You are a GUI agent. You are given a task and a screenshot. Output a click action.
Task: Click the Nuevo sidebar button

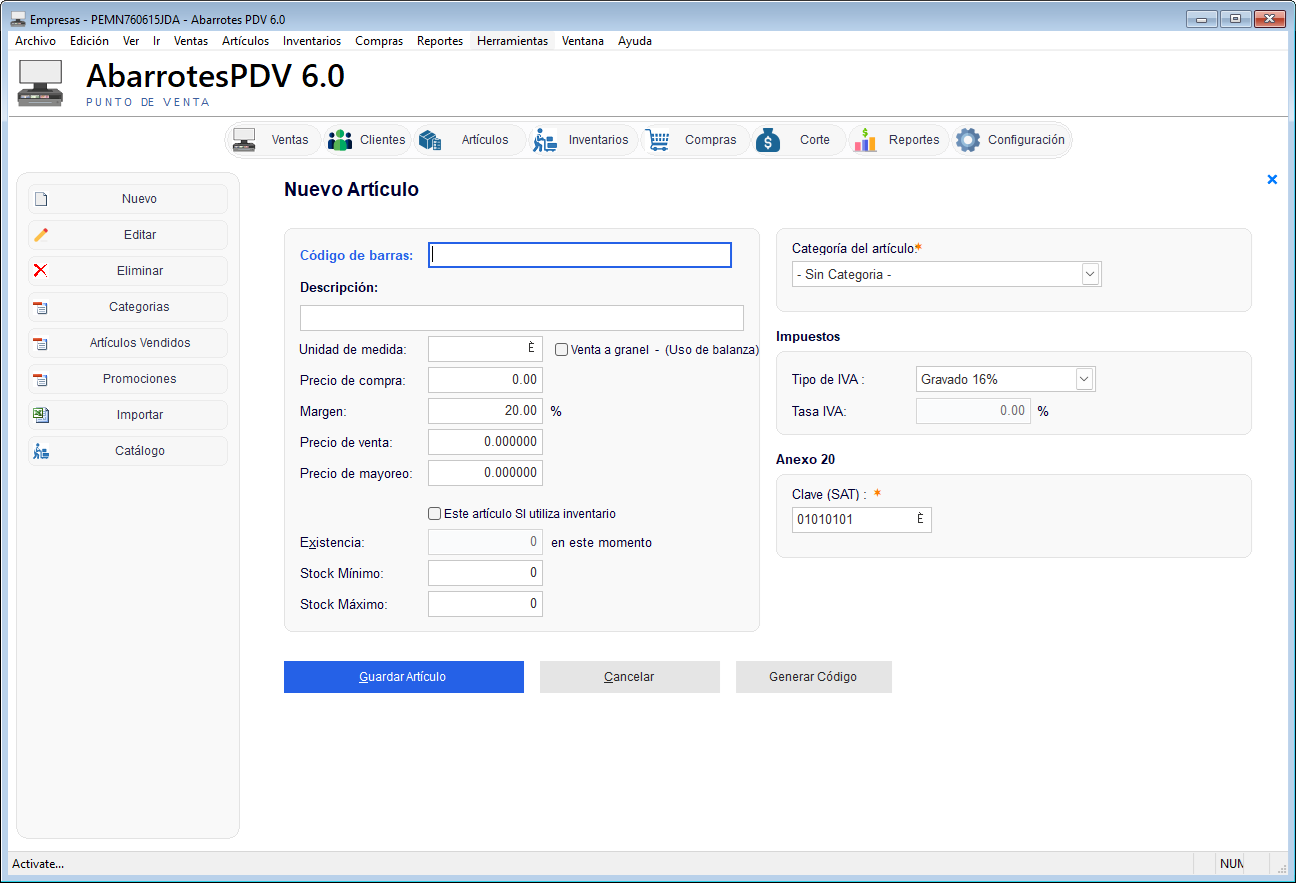coord(128,199)
